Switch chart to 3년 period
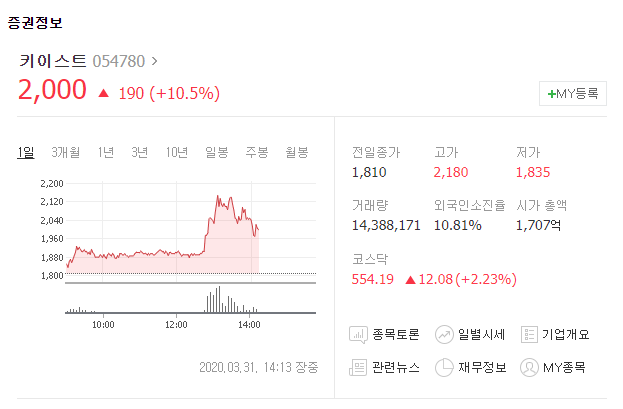 [x=140, y=152]
